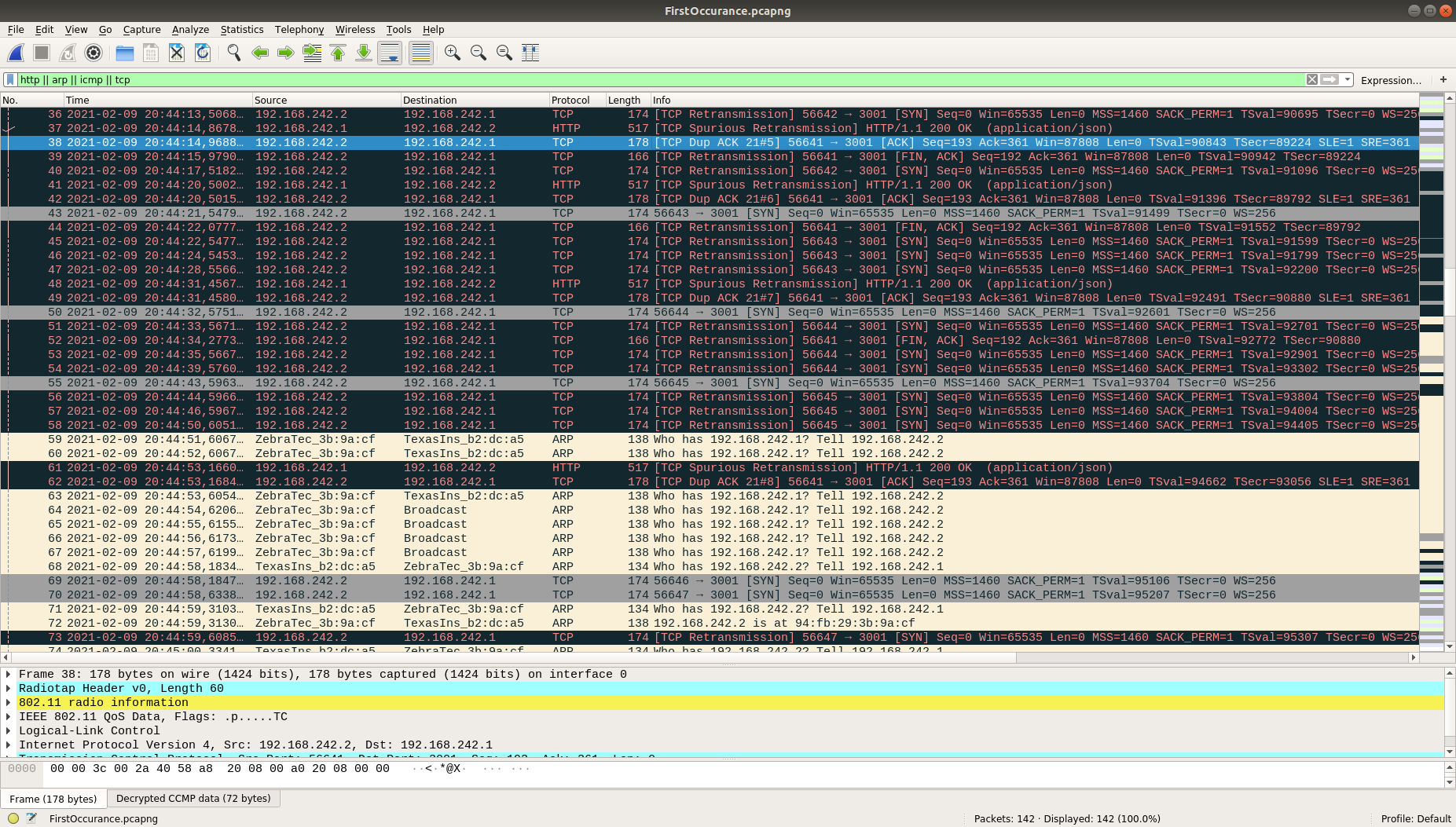
Task: Jump to the first packet
Action: (338, 53)
